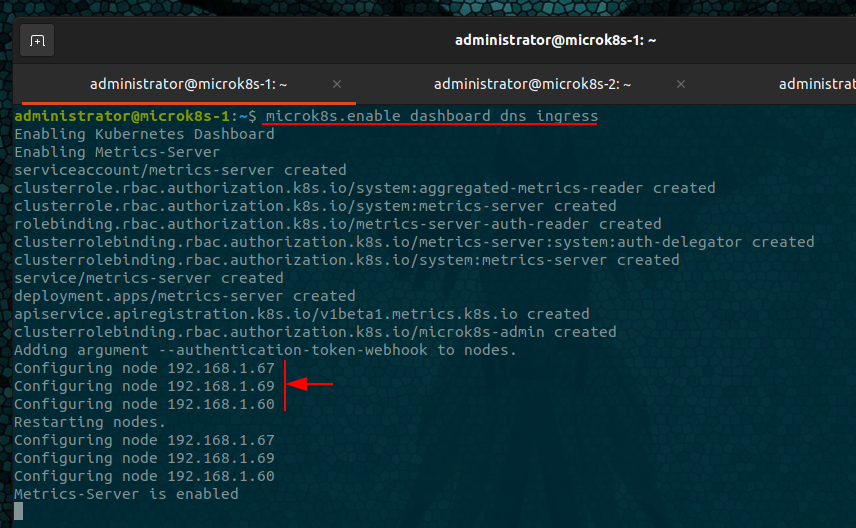Click the Metrics-Server is enabled line
Screen dimensions: 856x528
(126, 495)
